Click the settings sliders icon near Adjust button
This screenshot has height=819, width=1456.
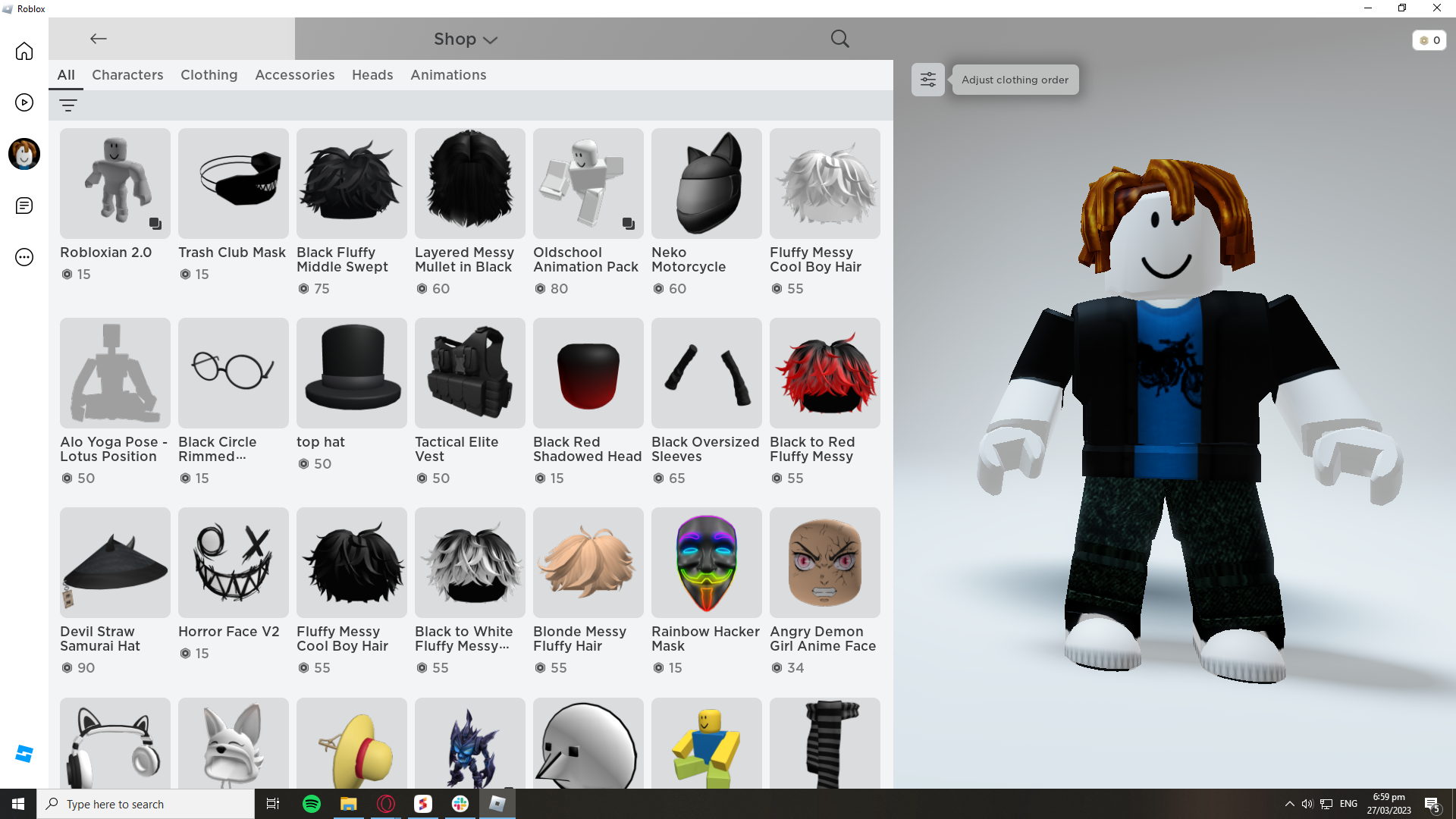tap(927, 79)
